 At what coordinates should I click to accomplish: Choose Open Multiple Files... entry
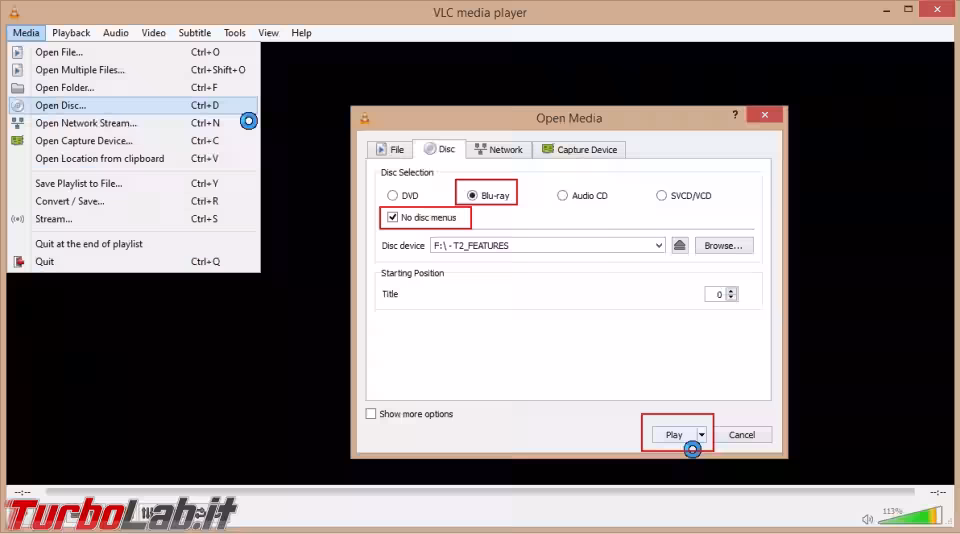pos(132,70)
